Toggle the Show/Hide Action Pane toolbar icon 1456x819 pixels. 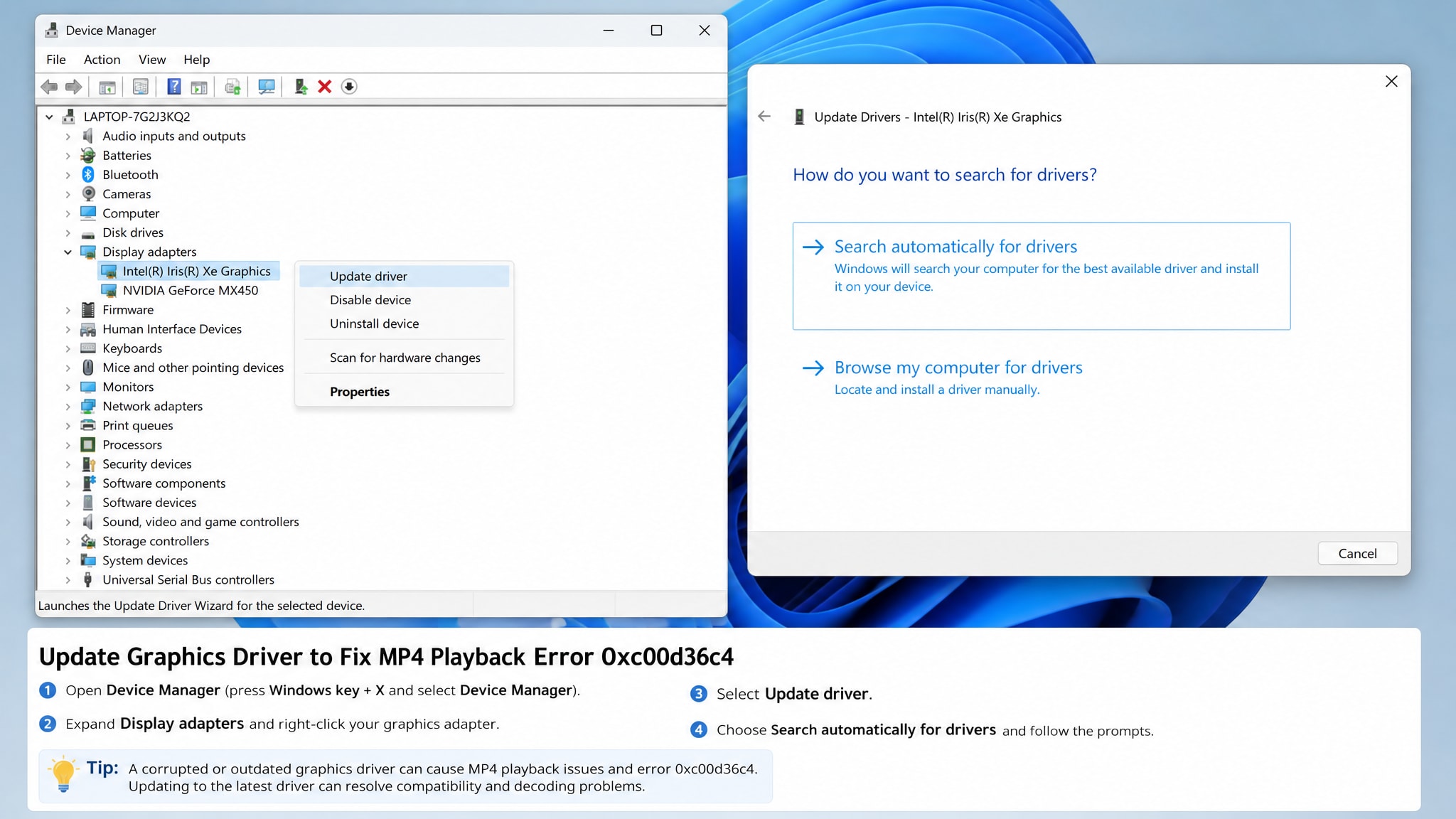(199, 87)
